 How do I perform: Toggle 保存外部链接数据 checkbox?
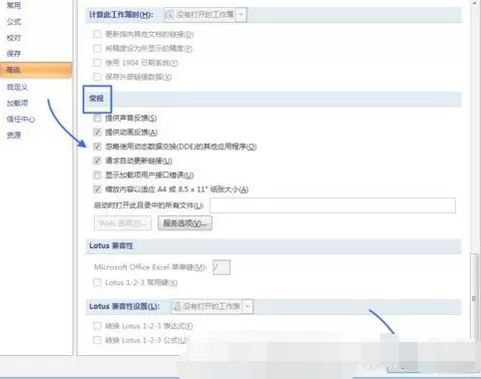click(x=97, y=77)
